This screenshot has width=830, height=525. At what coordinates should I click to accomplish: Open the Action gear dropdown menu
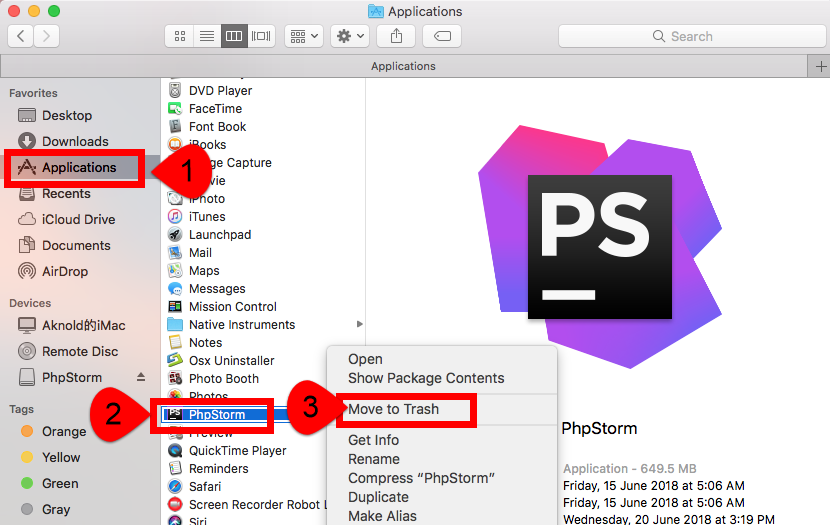point(351,36)
